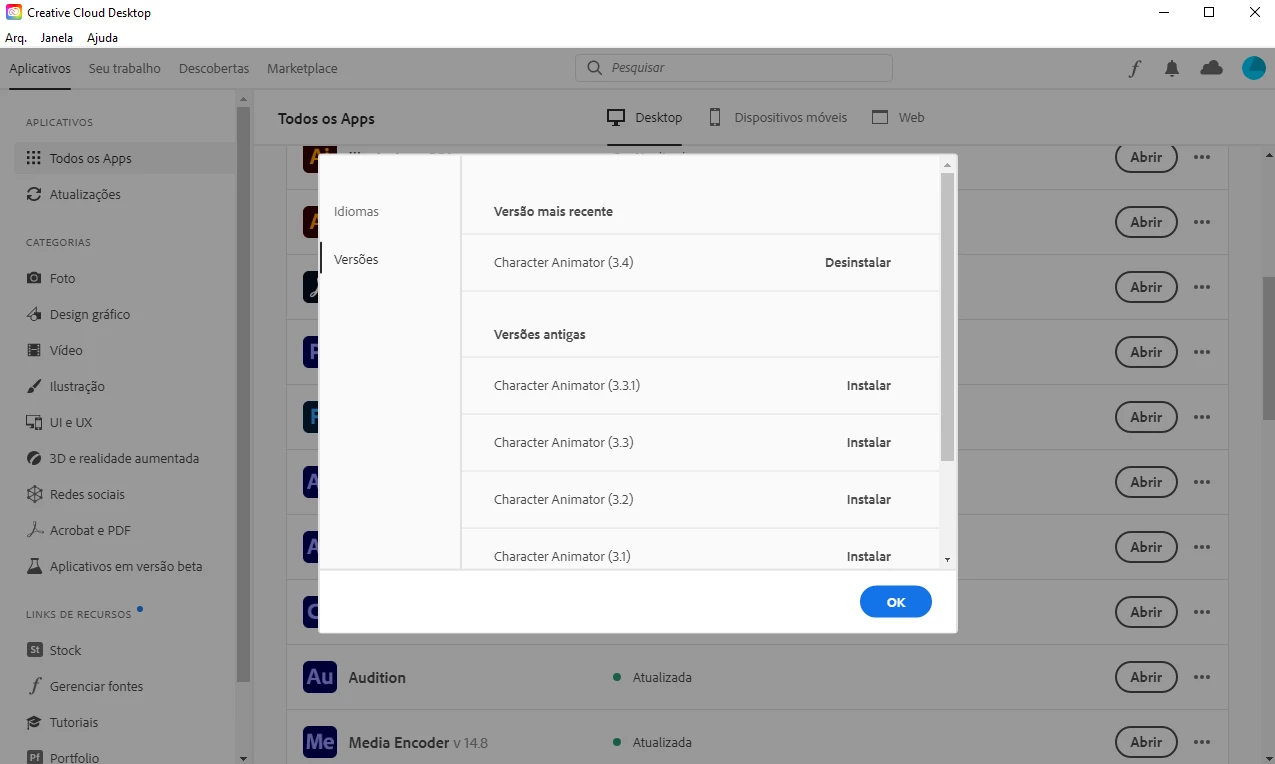Click the Audition app icon
Viewport: 1275px width, 764px height.
click(320, 677)
